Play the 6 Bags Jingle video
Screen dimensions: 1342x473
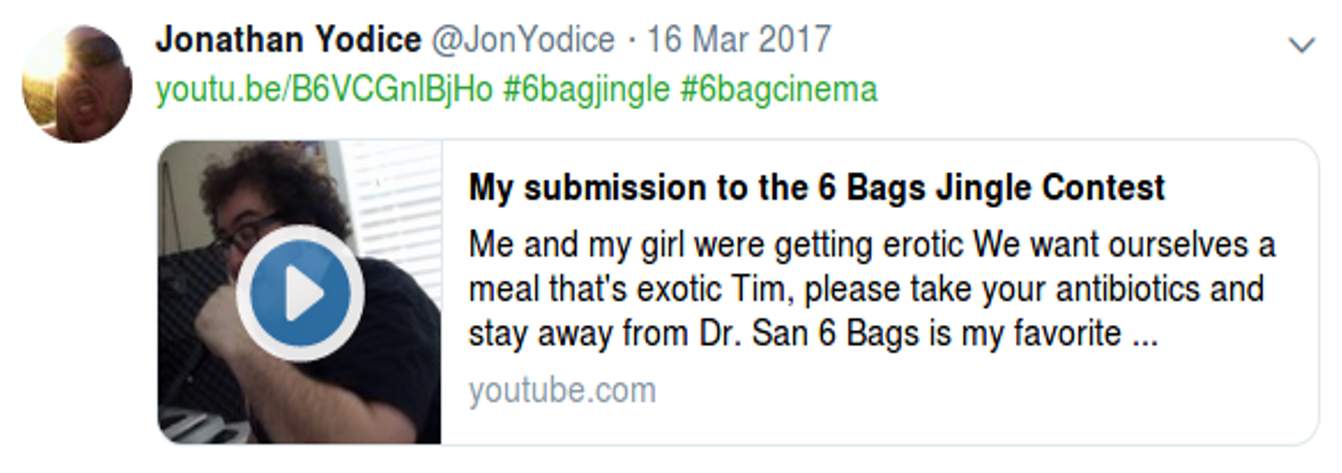click(x=300, y=293)
